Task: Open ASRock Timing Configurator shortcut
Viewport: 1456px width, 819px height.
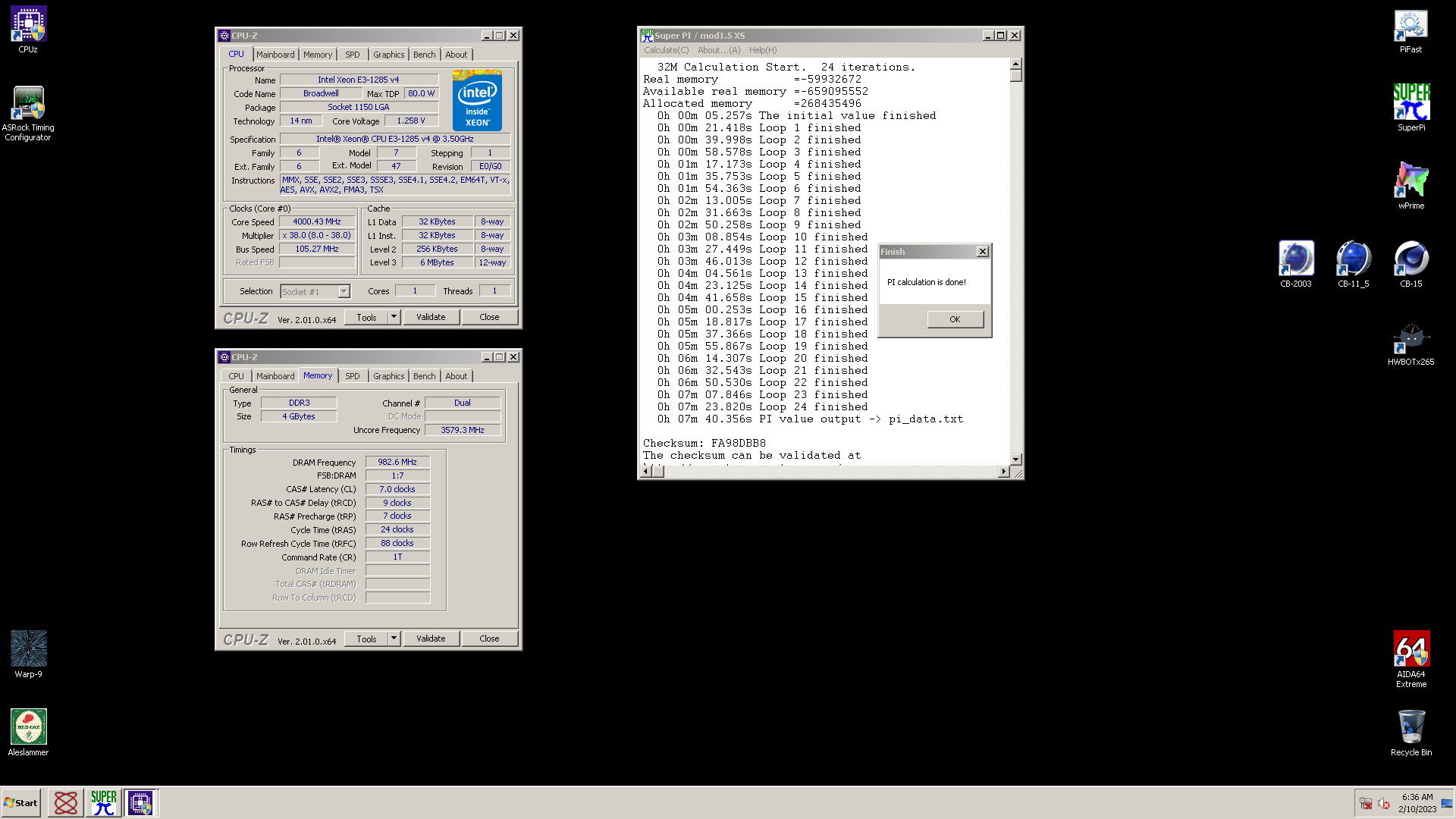Action: (28, 114)
